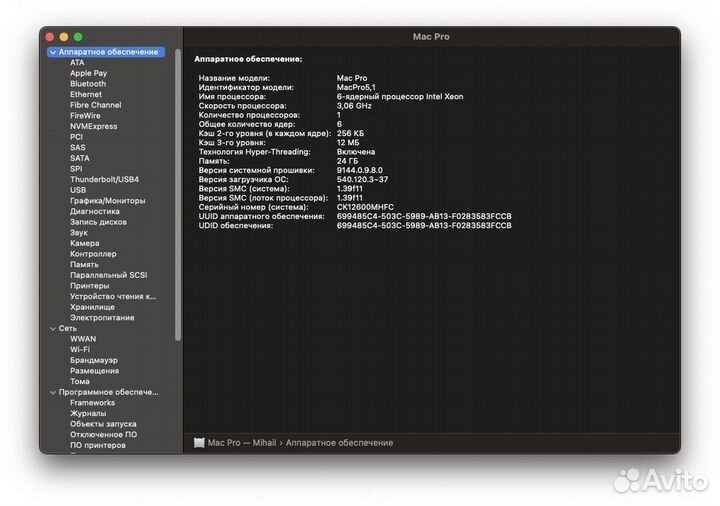Select Тома in the sidebar
The height and width of the screenshot is (506, 720).
(79, 382)
